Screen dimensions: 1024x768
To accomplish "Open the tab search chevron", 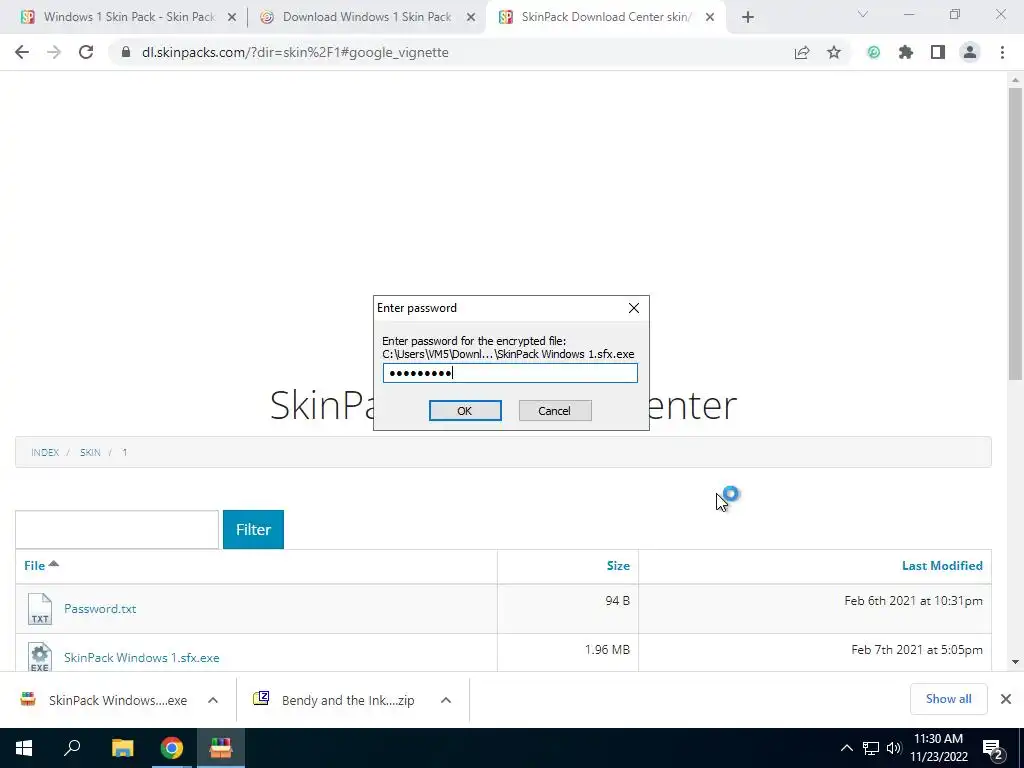I will (863, 14).
